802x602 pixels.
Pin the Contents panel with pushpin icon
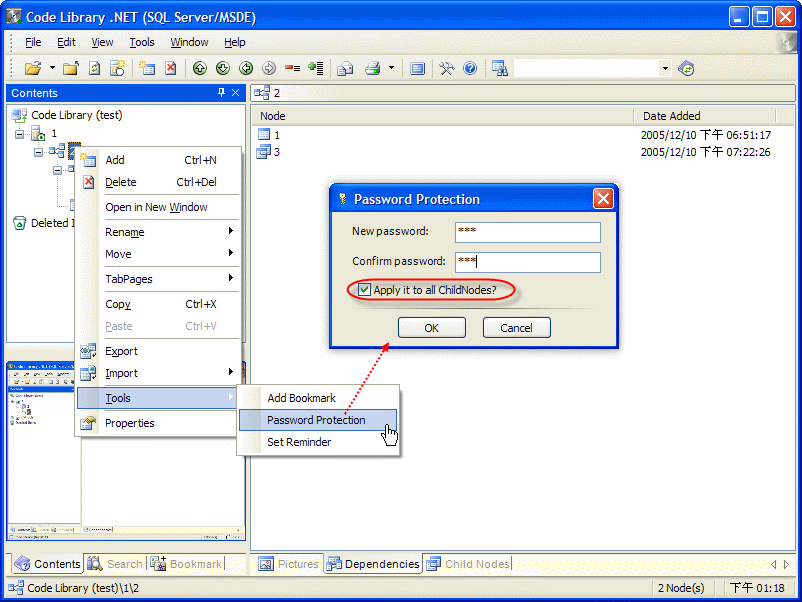click(221, 92)
